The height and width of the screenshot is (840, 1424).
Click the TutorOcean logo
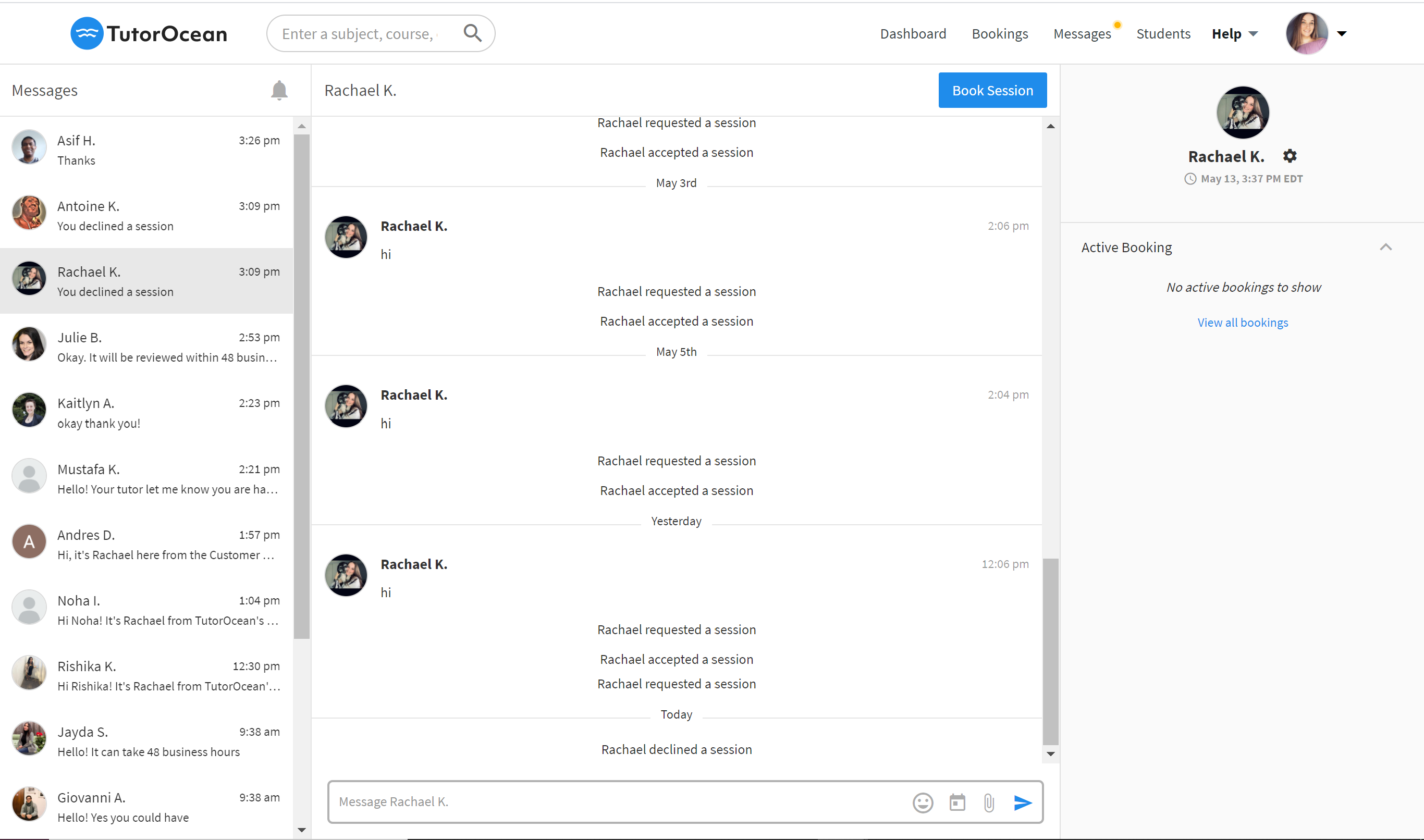(x=149, y=33)
